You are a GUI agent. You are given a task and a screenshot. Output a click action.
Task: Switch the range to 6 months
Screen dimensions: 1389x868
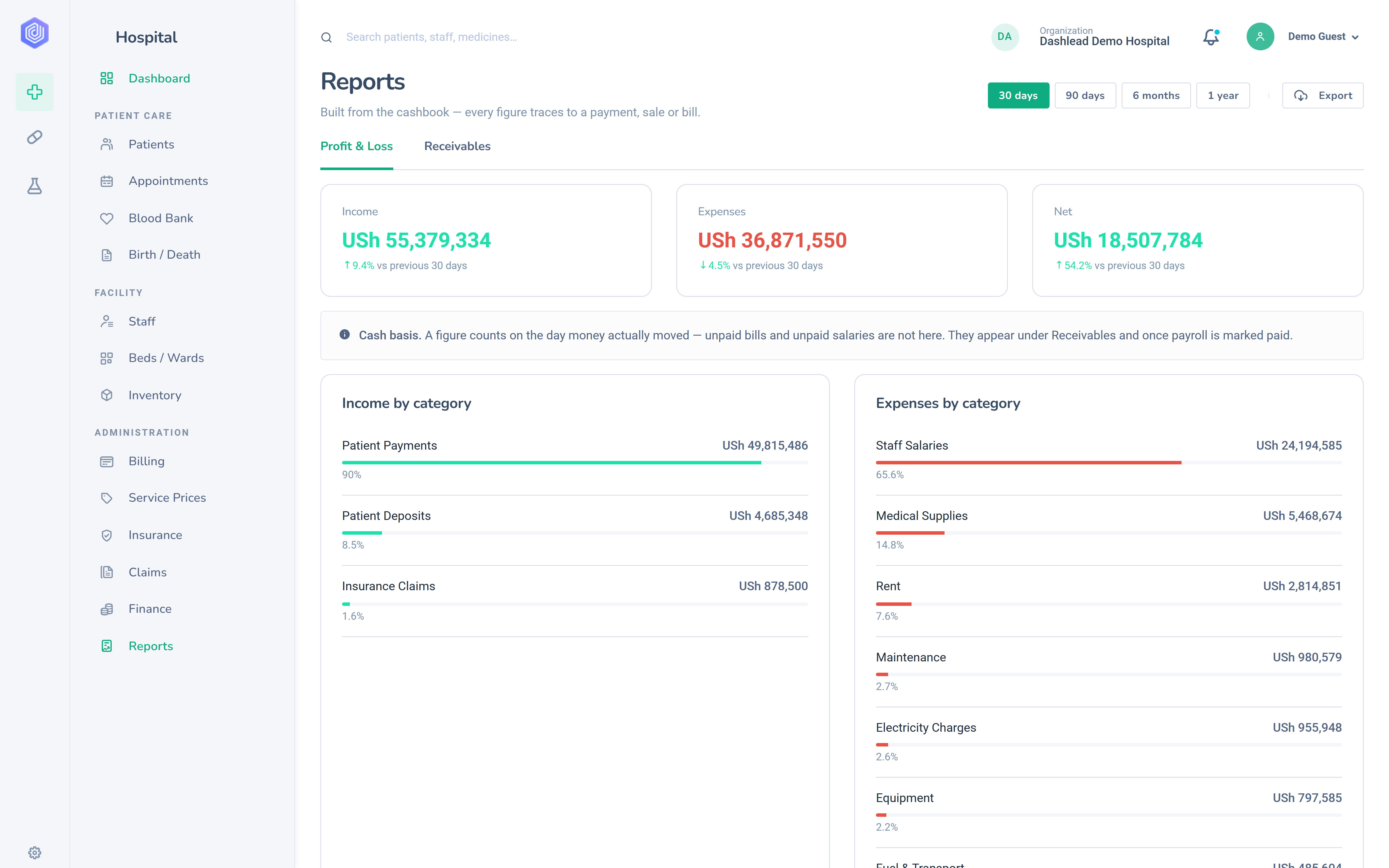(1156, 95)
